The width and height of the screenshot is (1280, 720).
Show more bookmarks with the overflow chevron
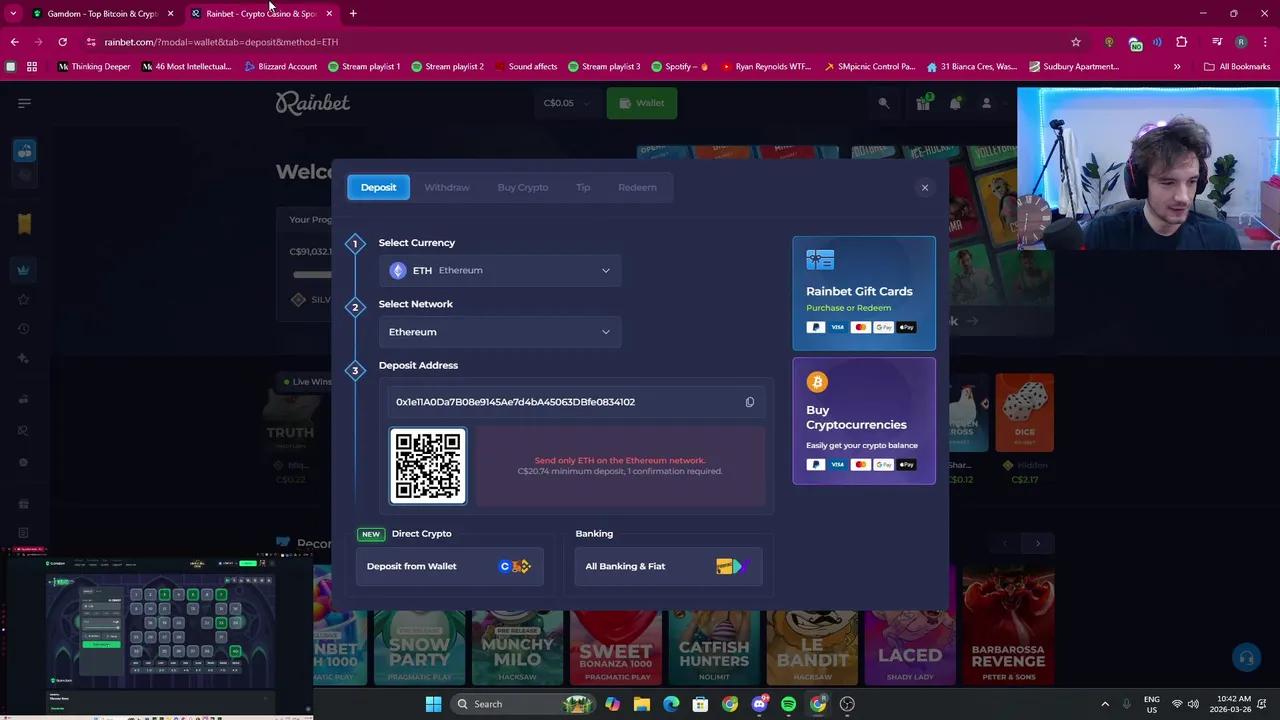click(x=1177, y=67)
